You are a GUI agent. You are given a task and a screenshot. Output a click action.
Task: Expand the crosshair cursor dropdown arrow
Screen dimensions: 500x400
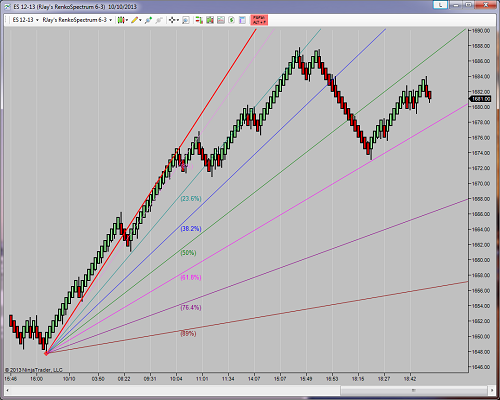[178, 20]
